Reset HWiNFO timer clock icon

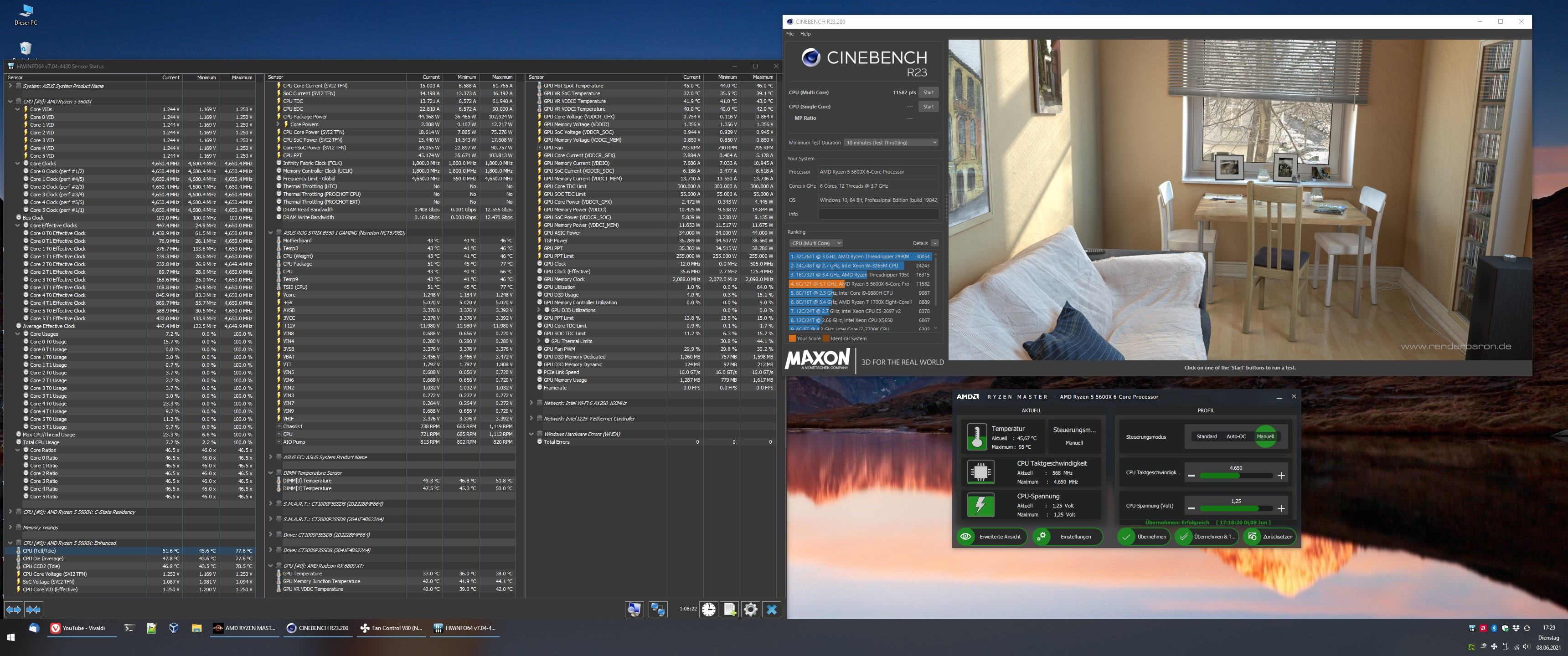[708, 609]
